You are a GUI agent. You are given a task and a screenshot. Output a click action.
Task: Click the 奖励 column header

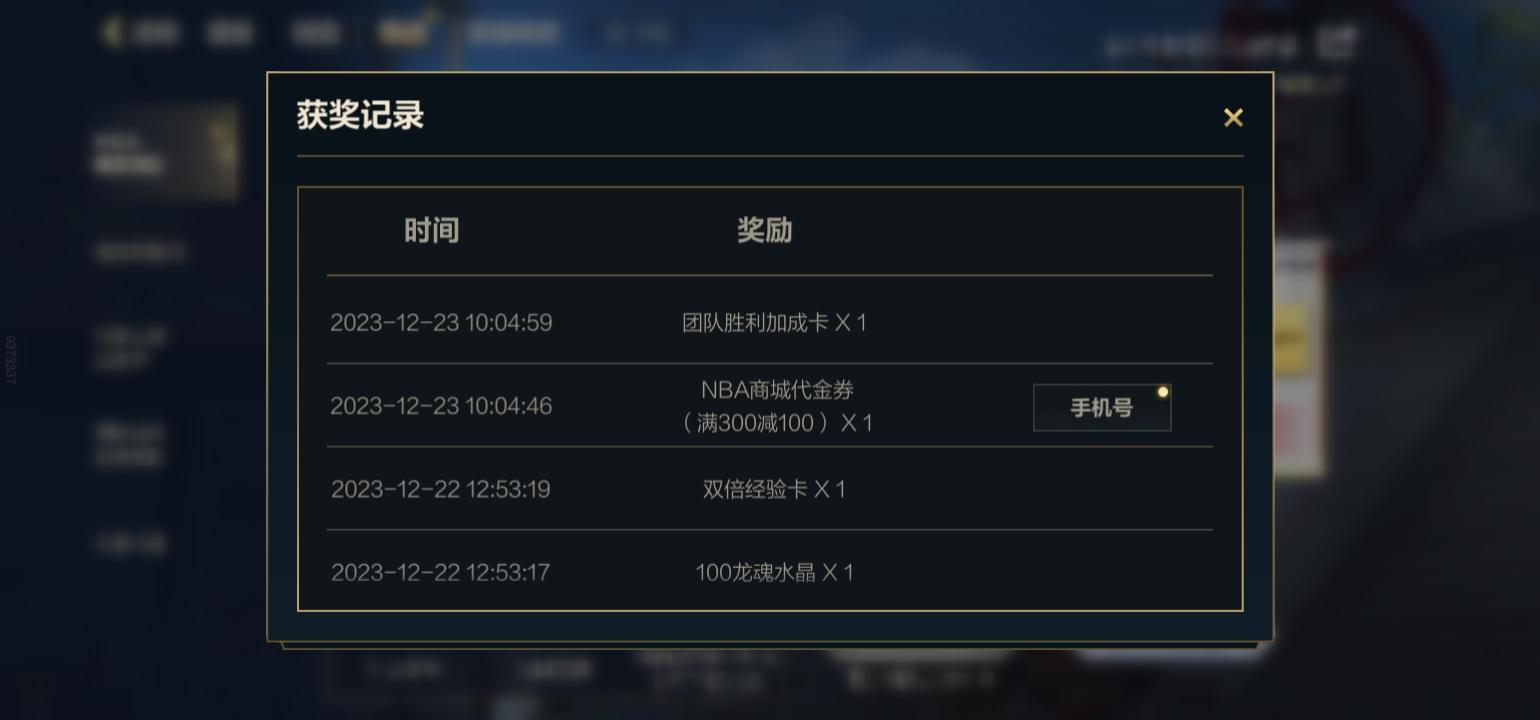click(764, 231)
